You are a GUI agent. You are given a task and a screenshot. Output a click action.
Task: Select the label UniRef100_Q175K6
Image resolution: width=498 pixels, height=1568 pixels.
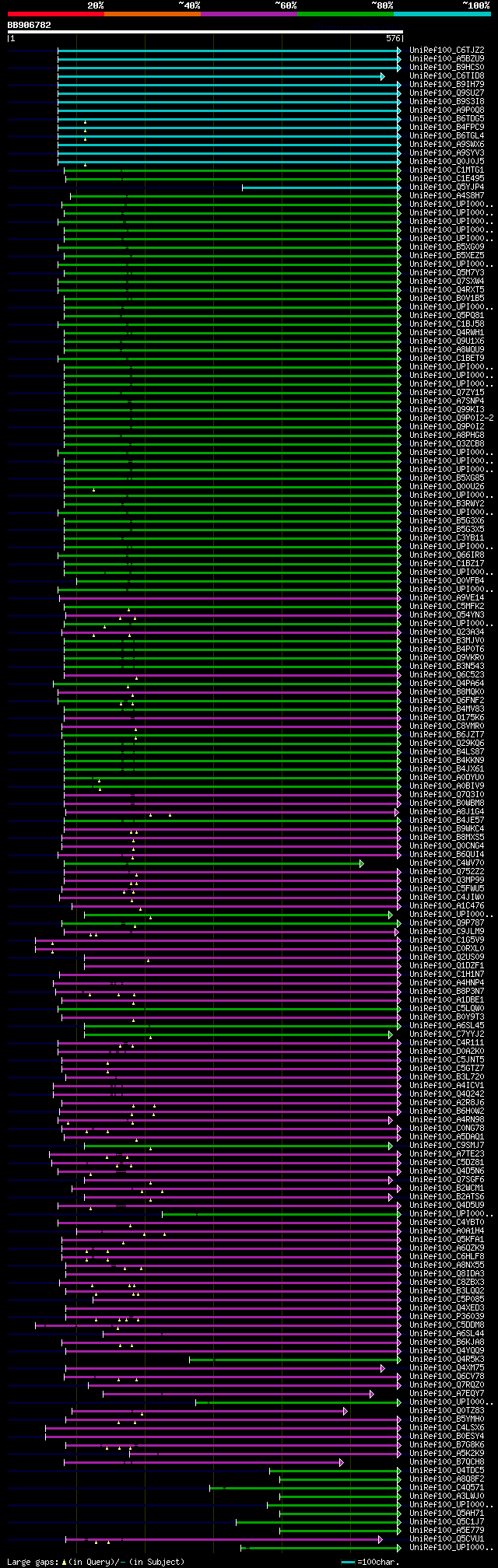point(447,718)
